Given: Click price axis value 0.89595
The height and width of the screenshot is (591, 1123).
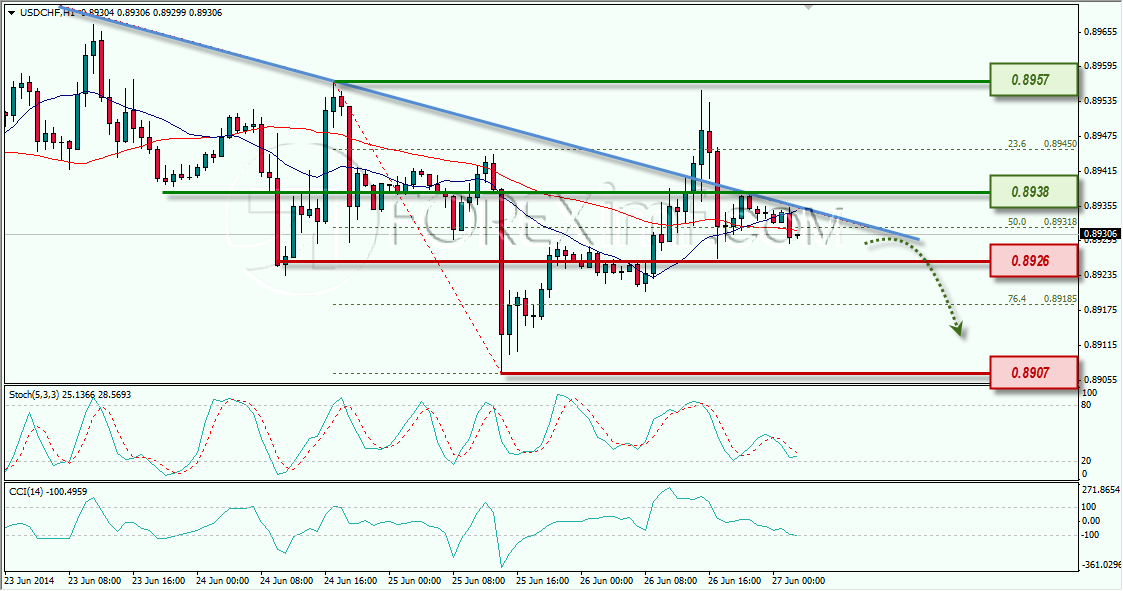Looking at the screenshot, I should (x=1102, y=66).
